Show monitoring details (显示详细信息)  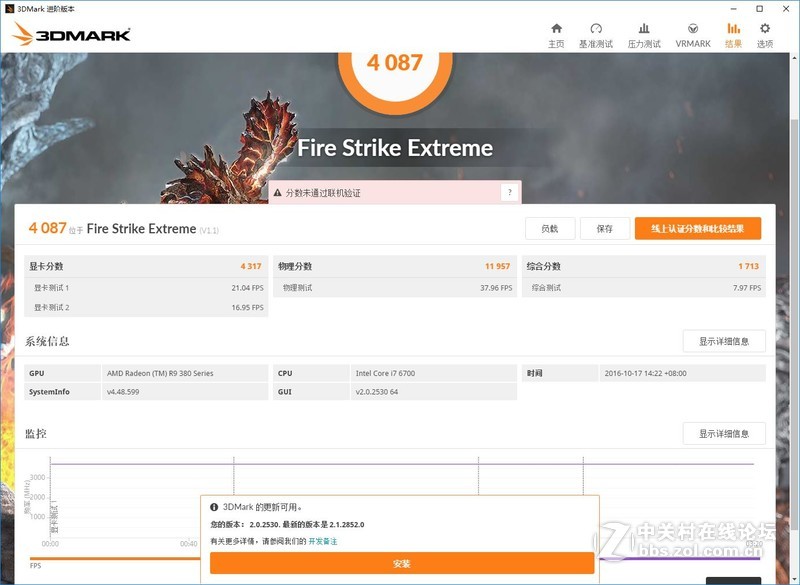[724, 434]
